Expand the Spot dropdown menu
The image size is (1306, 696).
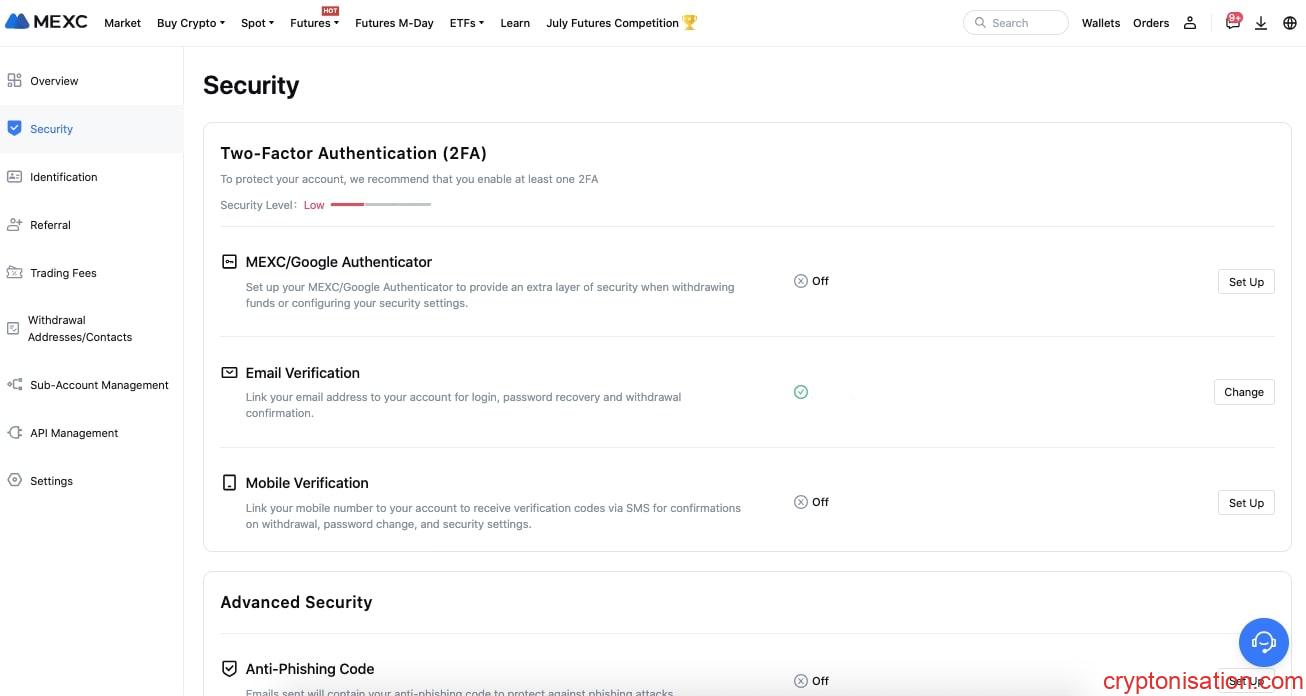[257, 23]
